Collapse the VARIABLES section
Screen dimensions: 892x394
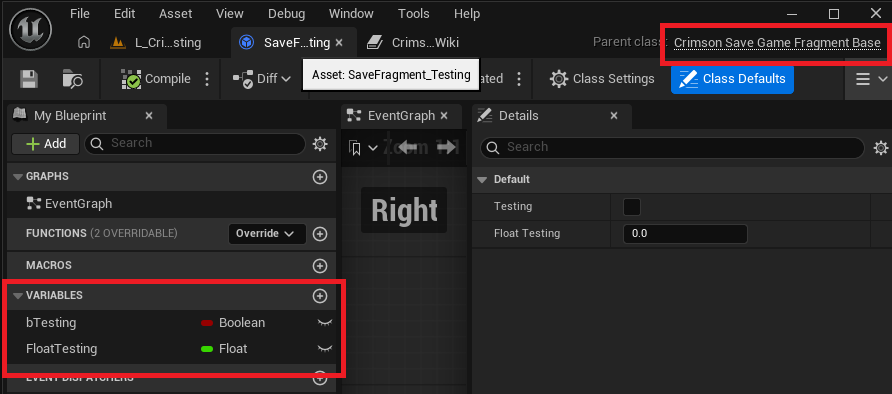point(18,296)
